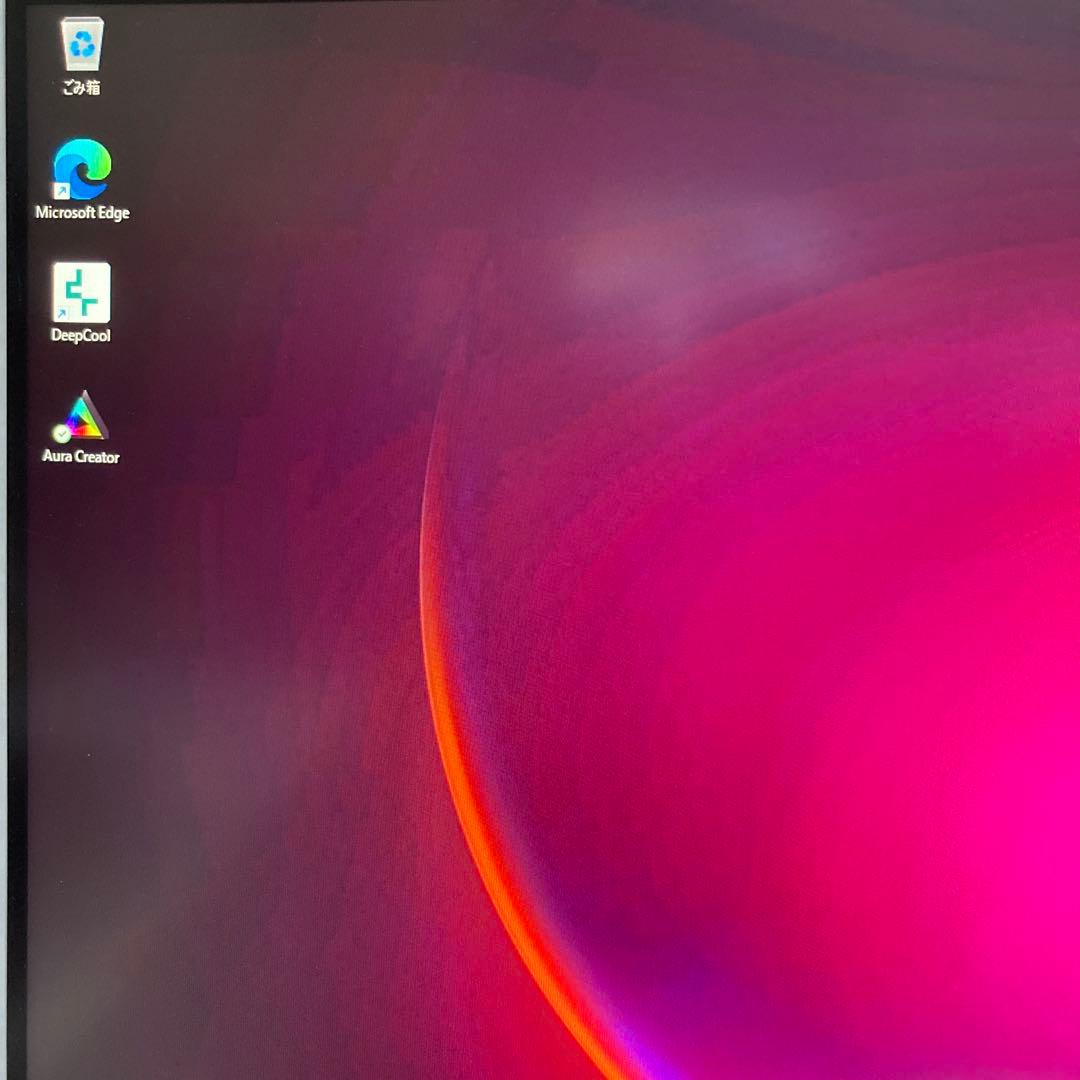Click the shortcut arrow on the Edge icon
Screen dimensions: 1080x1080
(x=62, y=191)
